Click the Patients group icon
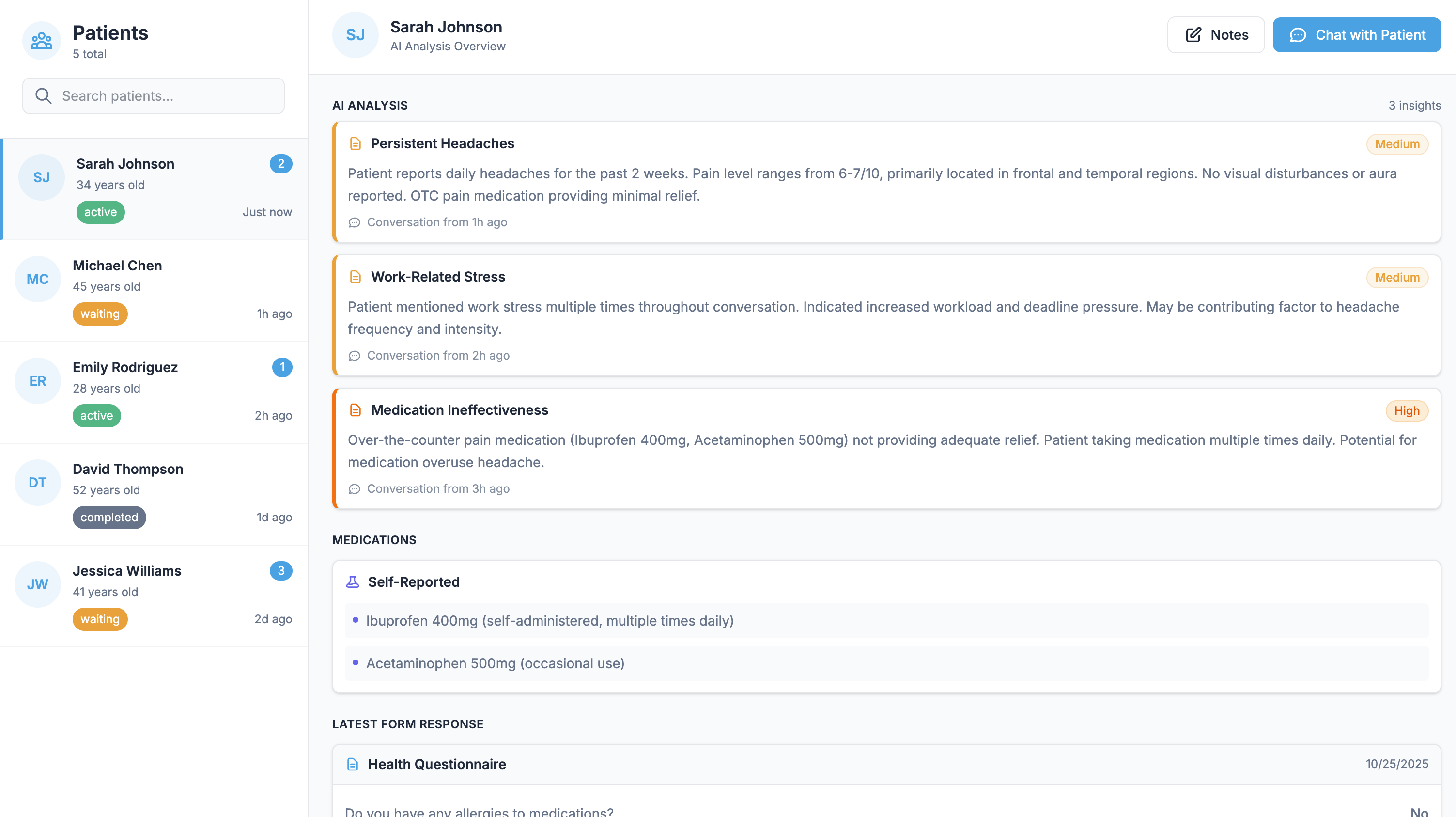Image resolution: width=1456 pixels, height=817 pixels. tap(41, 41)
